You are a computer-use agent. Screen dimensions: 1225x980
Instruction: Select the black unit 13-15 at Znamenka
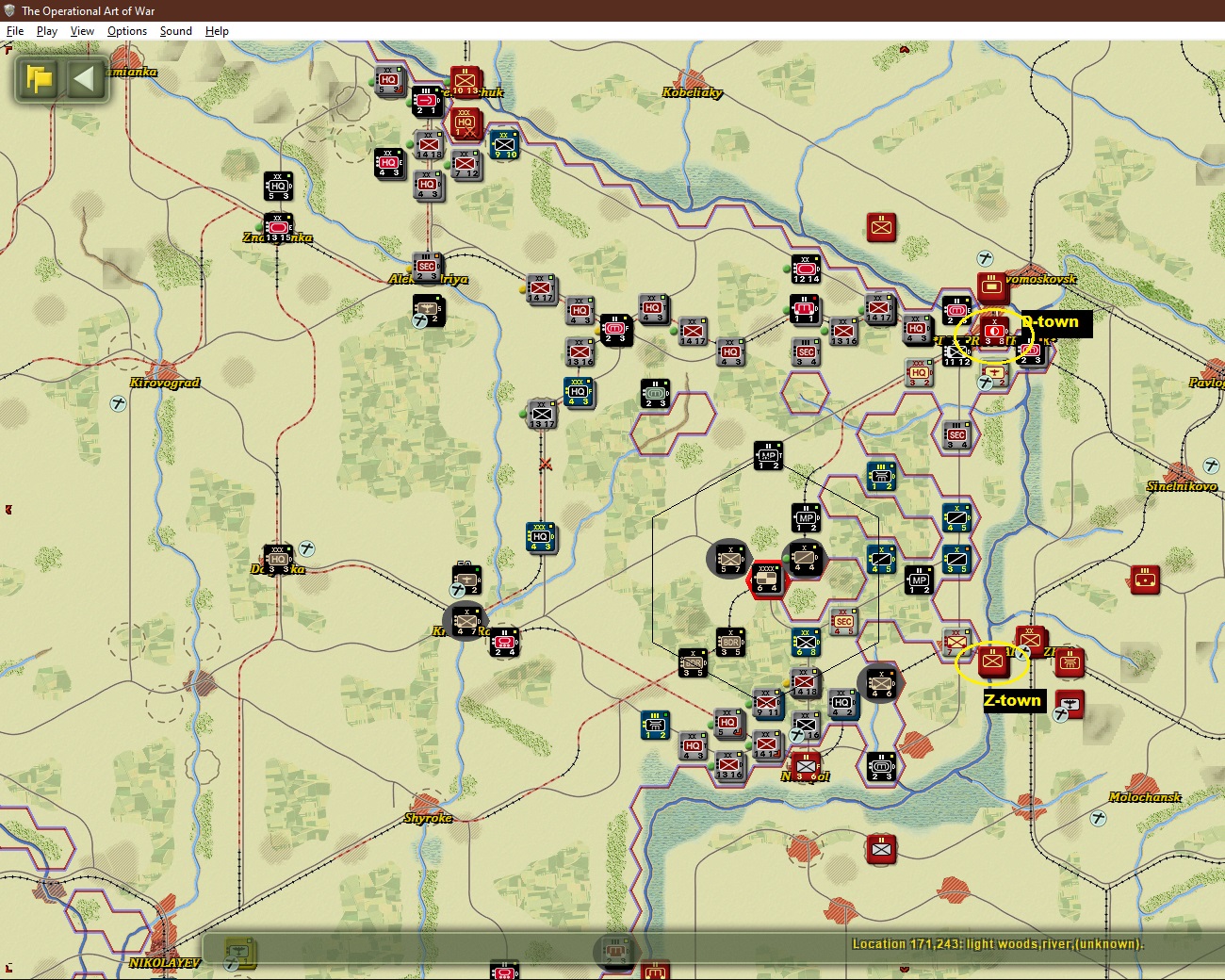(278, 227)
